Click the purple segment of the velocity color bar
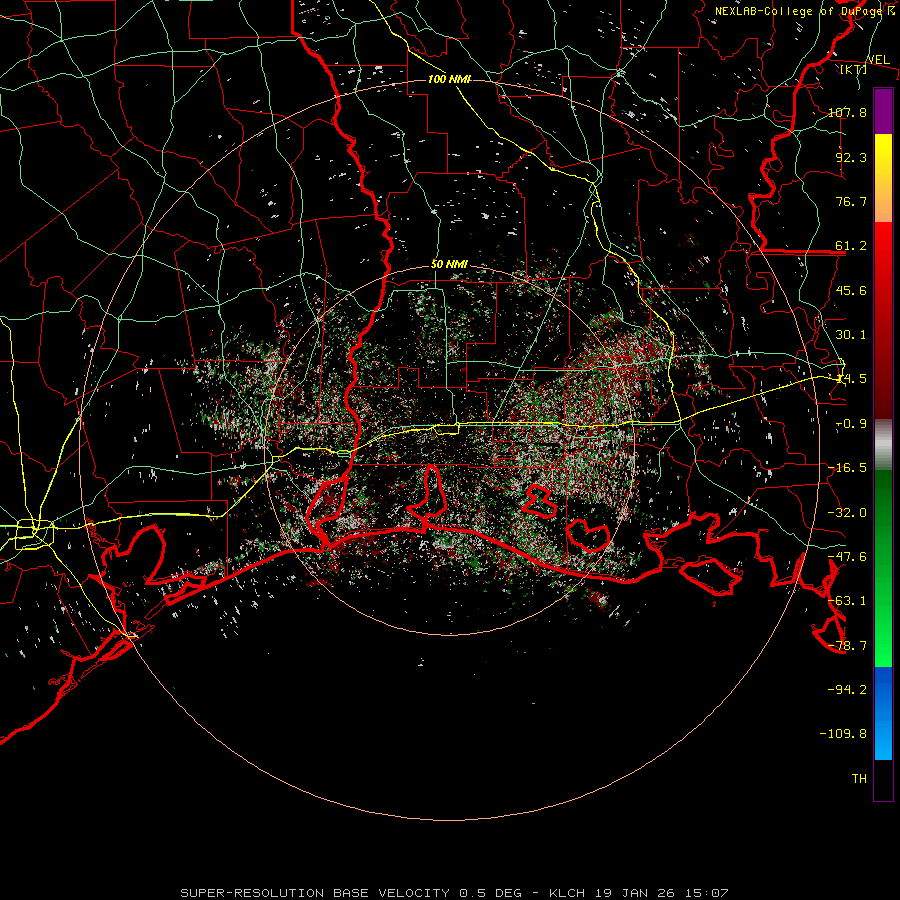Screen dimensions: 900x900 point(883,111)
